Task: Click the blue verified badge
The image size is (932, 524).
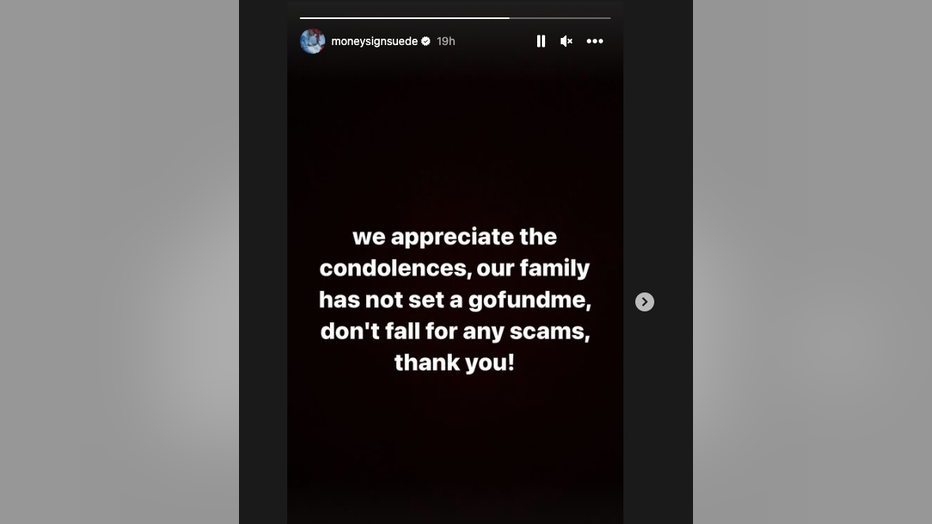Action: [x=426, y=41]
